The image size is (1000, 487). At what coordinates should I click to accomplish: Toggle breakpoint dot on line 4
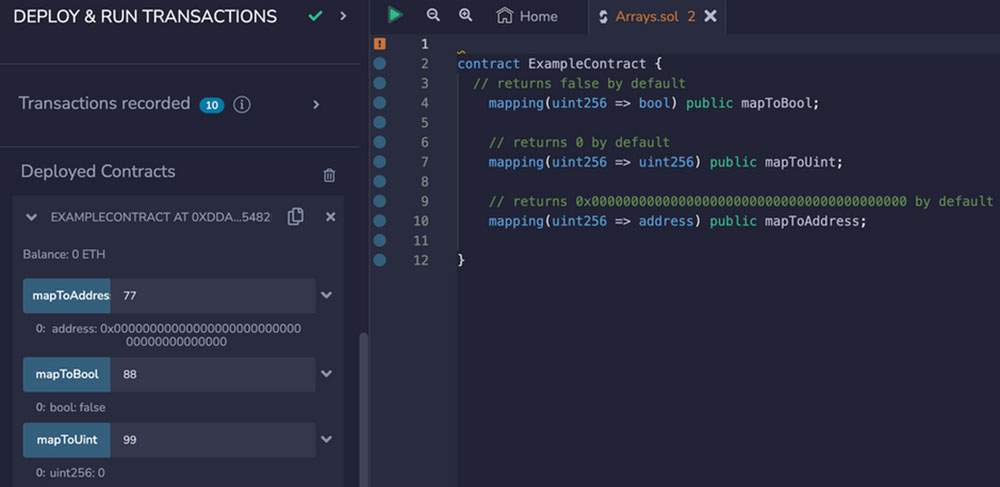point(379,103)
